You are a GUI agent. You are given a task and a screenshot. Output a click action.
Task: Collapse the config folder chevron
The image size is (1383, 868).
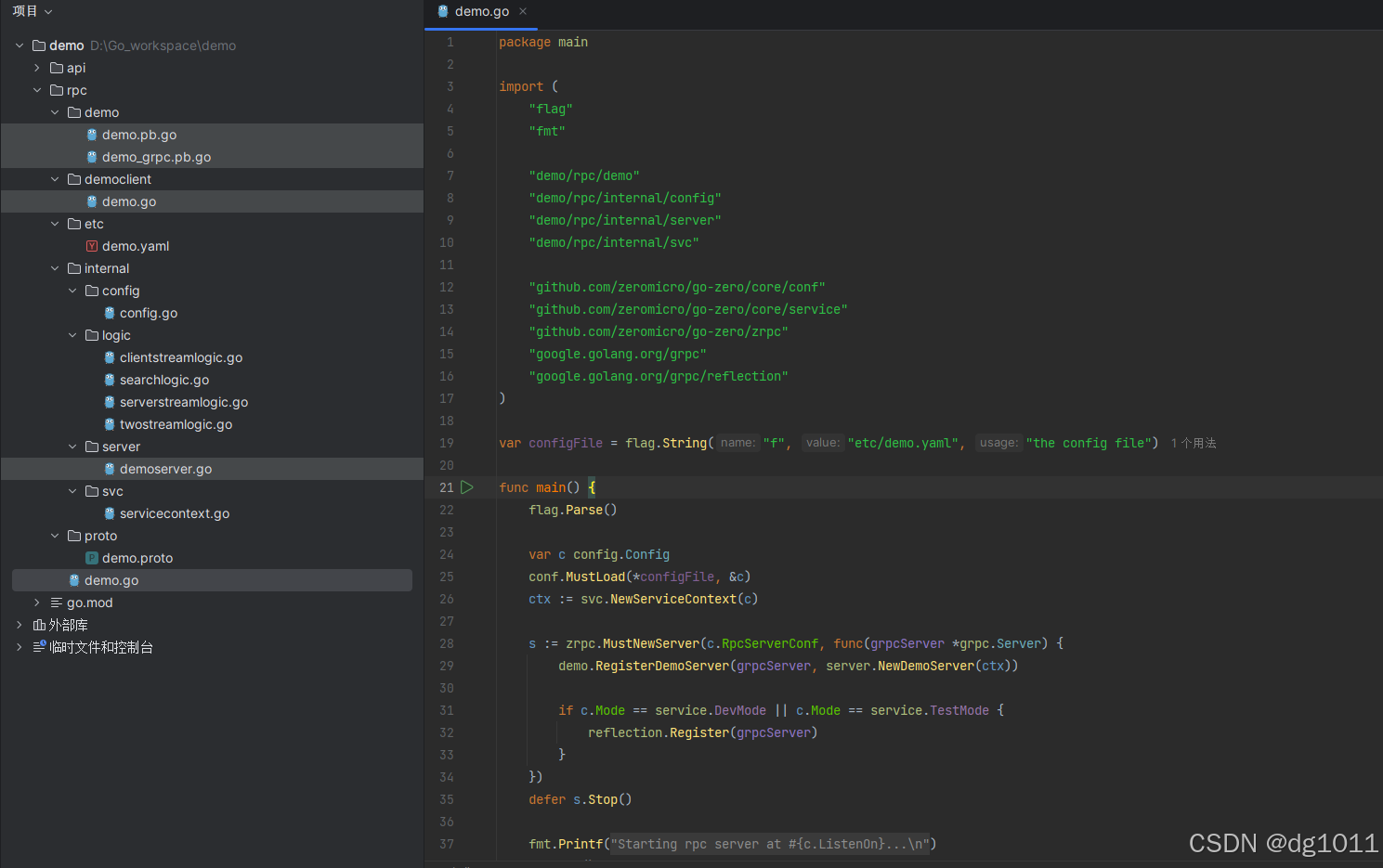pyautogui.click(x=72, y=291)
